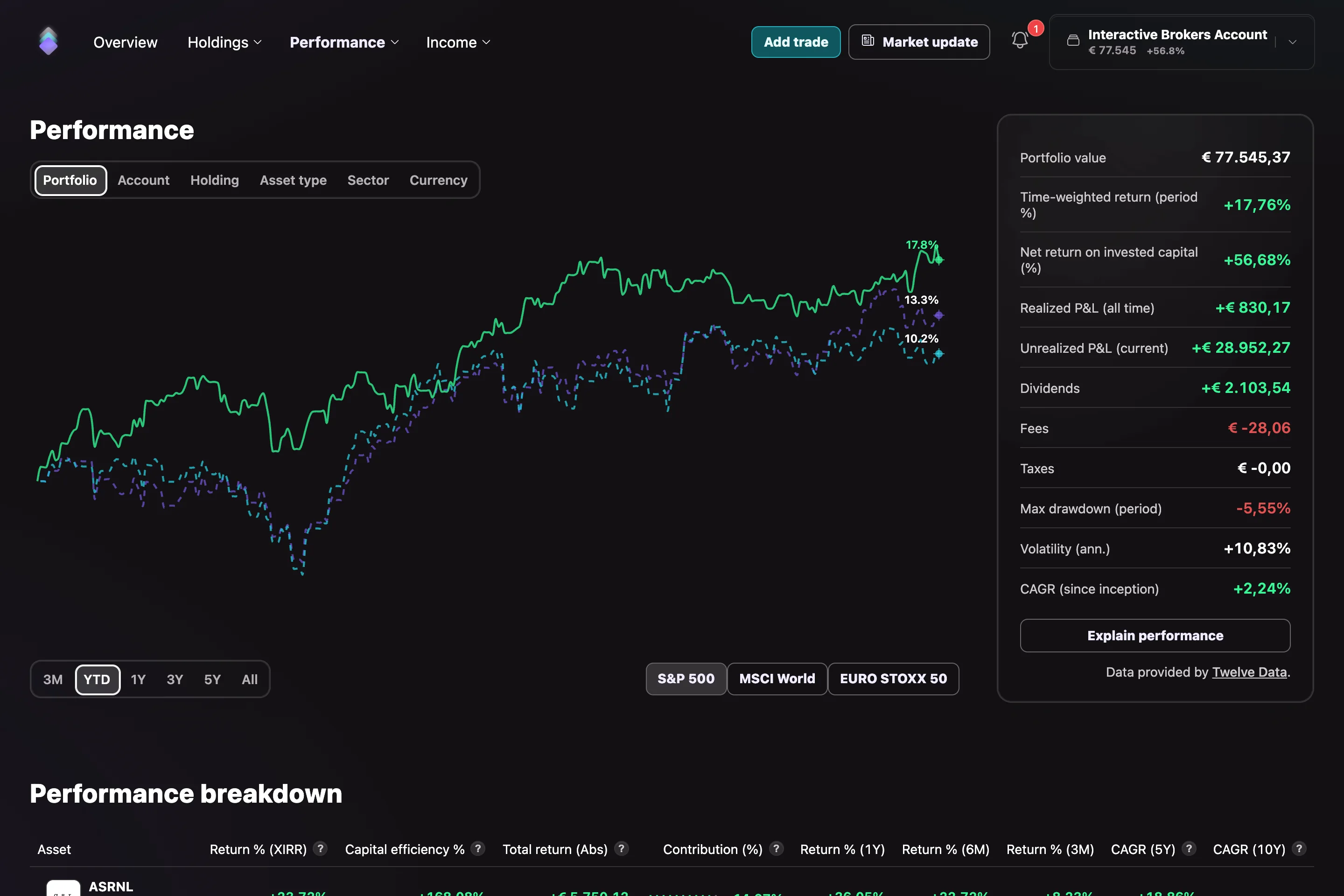Select the YTD time range
The image size is (1344, 896).
pyautogui.click(x=97, y=679)
